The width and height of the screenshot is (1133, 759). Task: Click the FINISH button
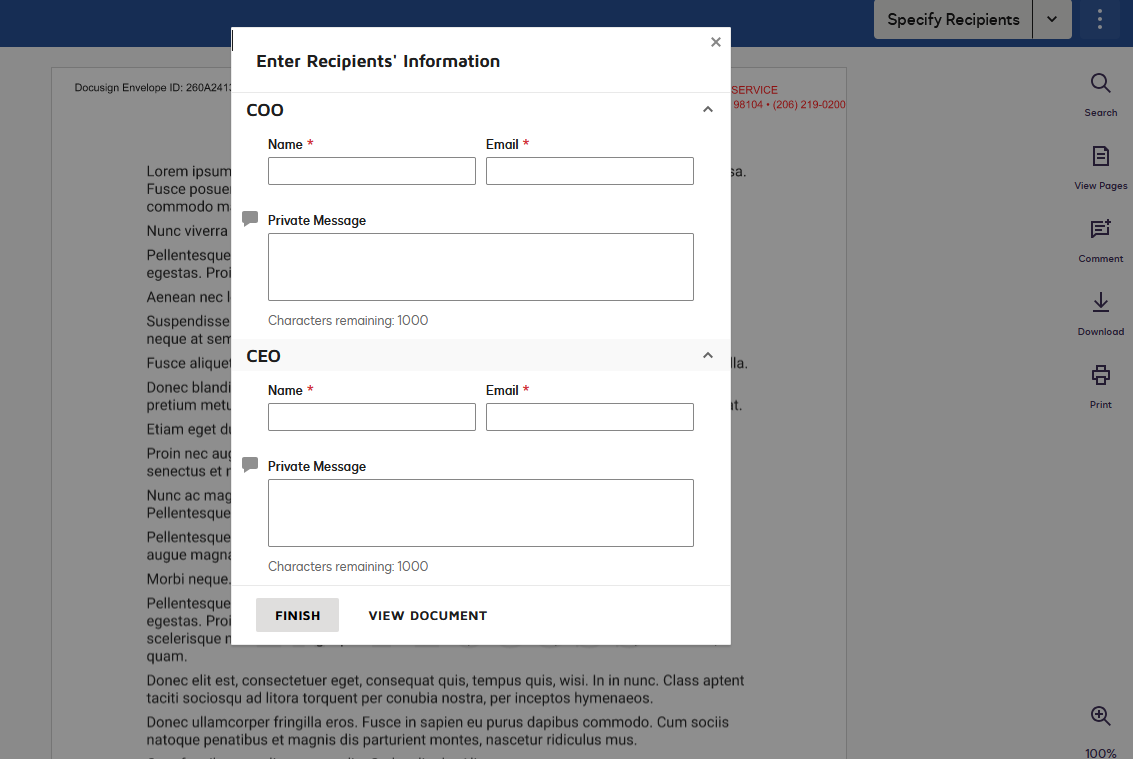(x=297, y=615)
